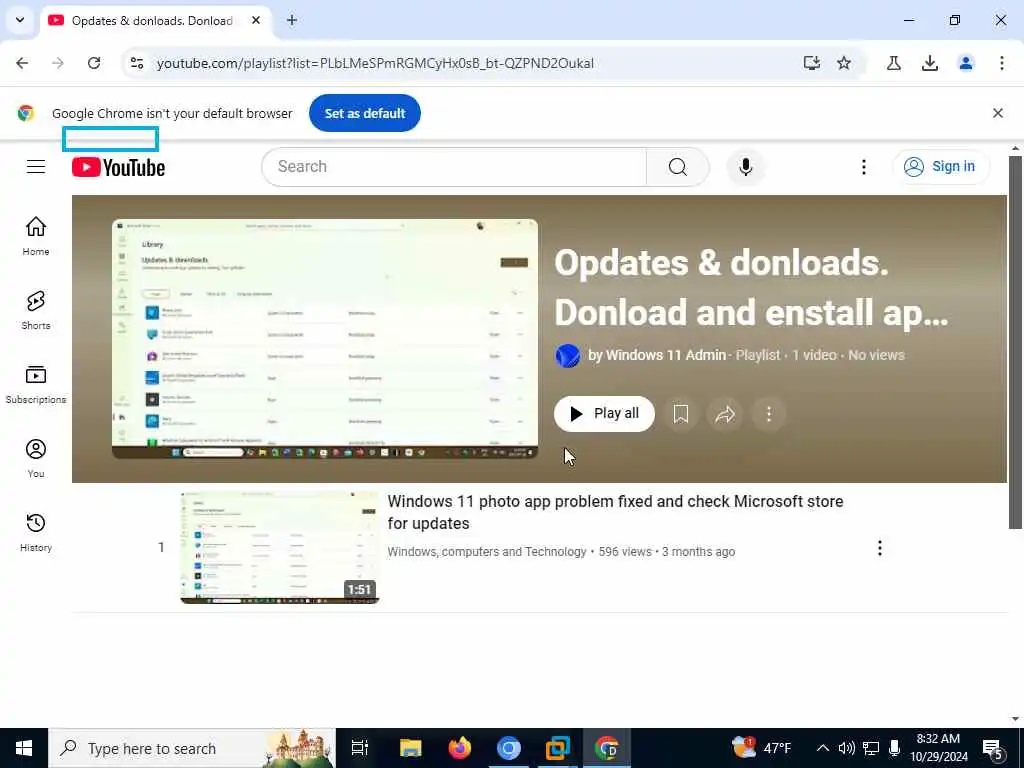
Task: Go back in Chrome
Action: pos(22,63)
